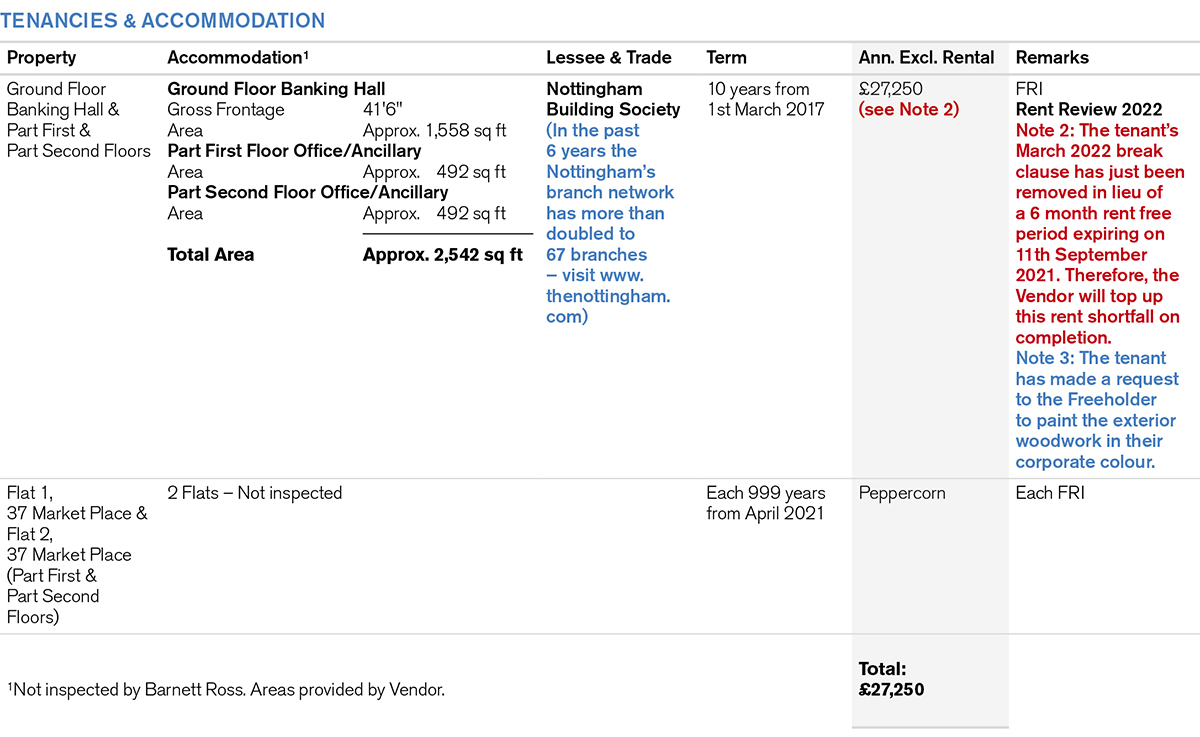Click the red Note 2 break clause text
The height and width of the screenshot is (737, 1200).
(x=1098, y=234)
